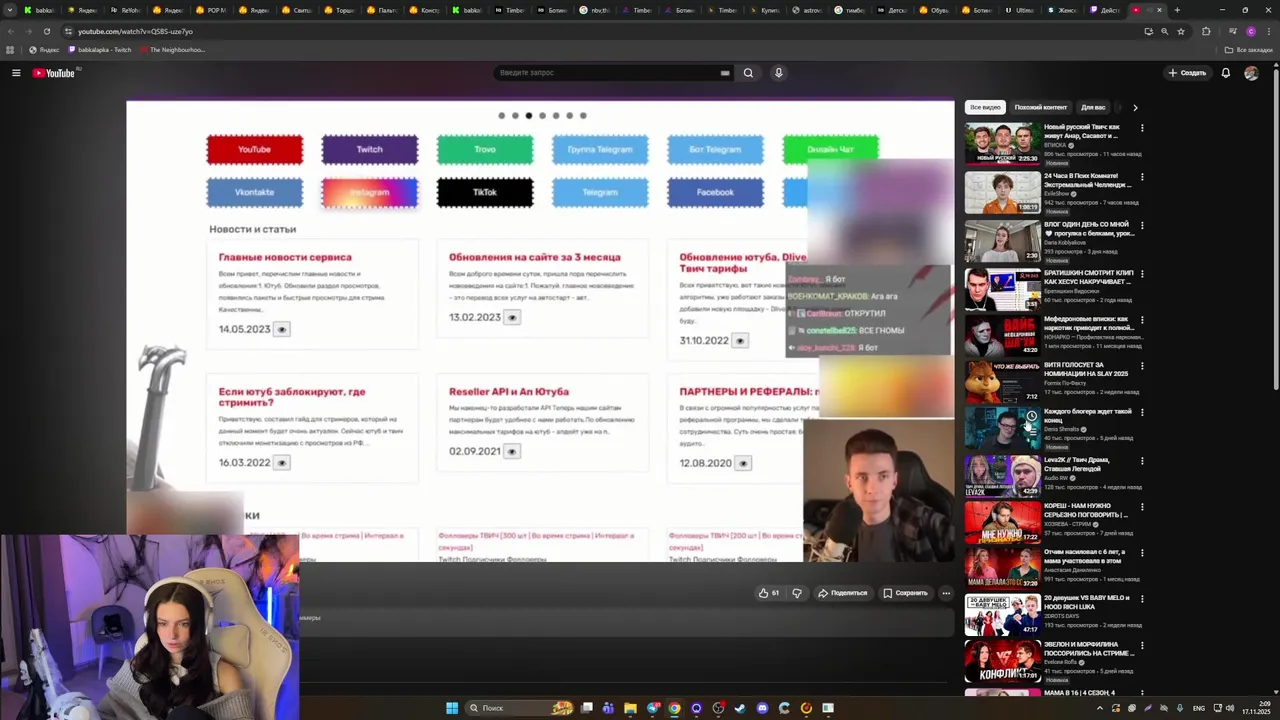This screenshot has height=720, width=1280.
Task: Open the on-screen keyboard in the search box
Action: tap(725, 73)
